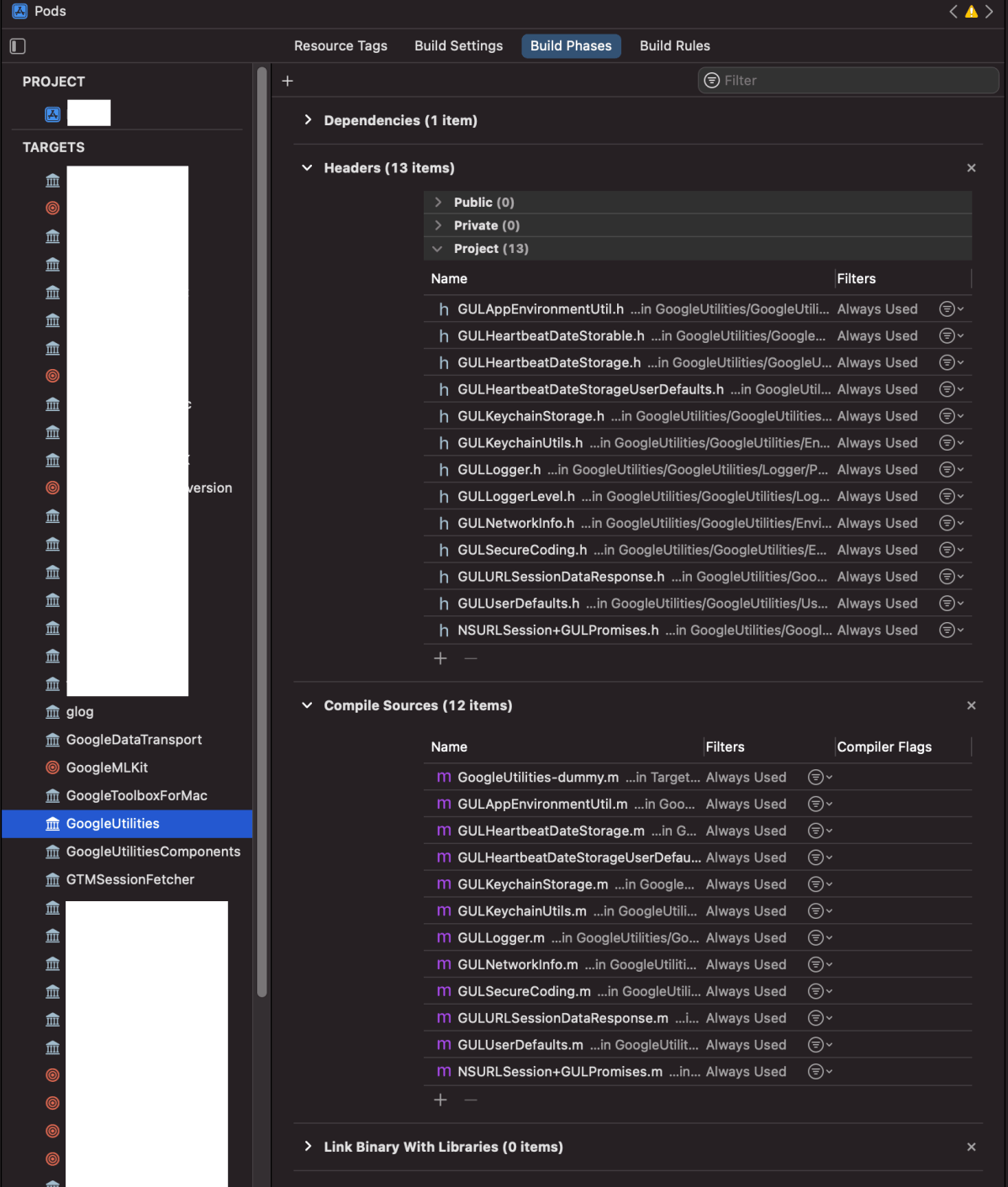Image resolution: width=1008 pixels, height=1187 pixels.
Task: Open filter menu for GULLogger.h
Action: point(951,470)
